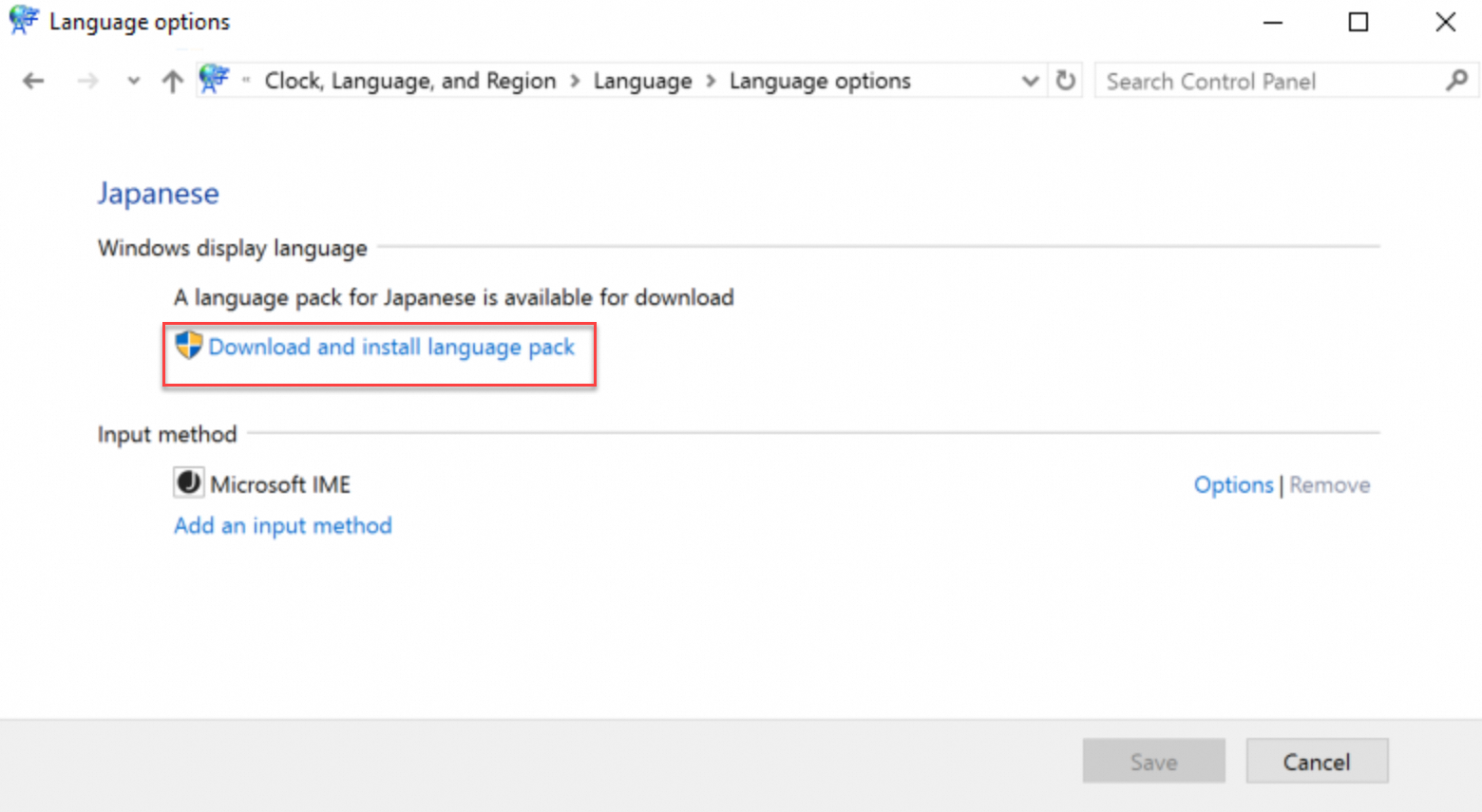Expand the chevron after 'Clock, Language, and Region'
The image size is (1482, 812).
coord(575,82)
